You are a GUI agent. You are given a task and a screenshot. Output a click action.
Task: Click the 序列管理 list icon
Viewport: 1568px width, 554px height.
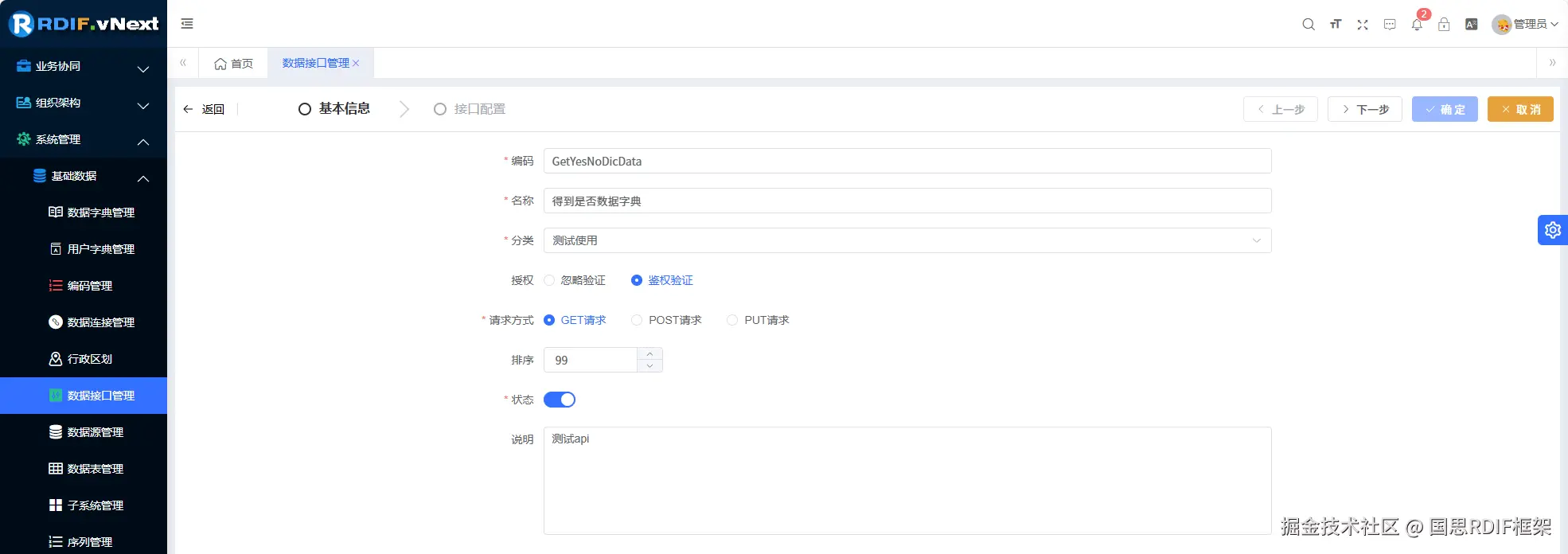[x=56, y=542]
